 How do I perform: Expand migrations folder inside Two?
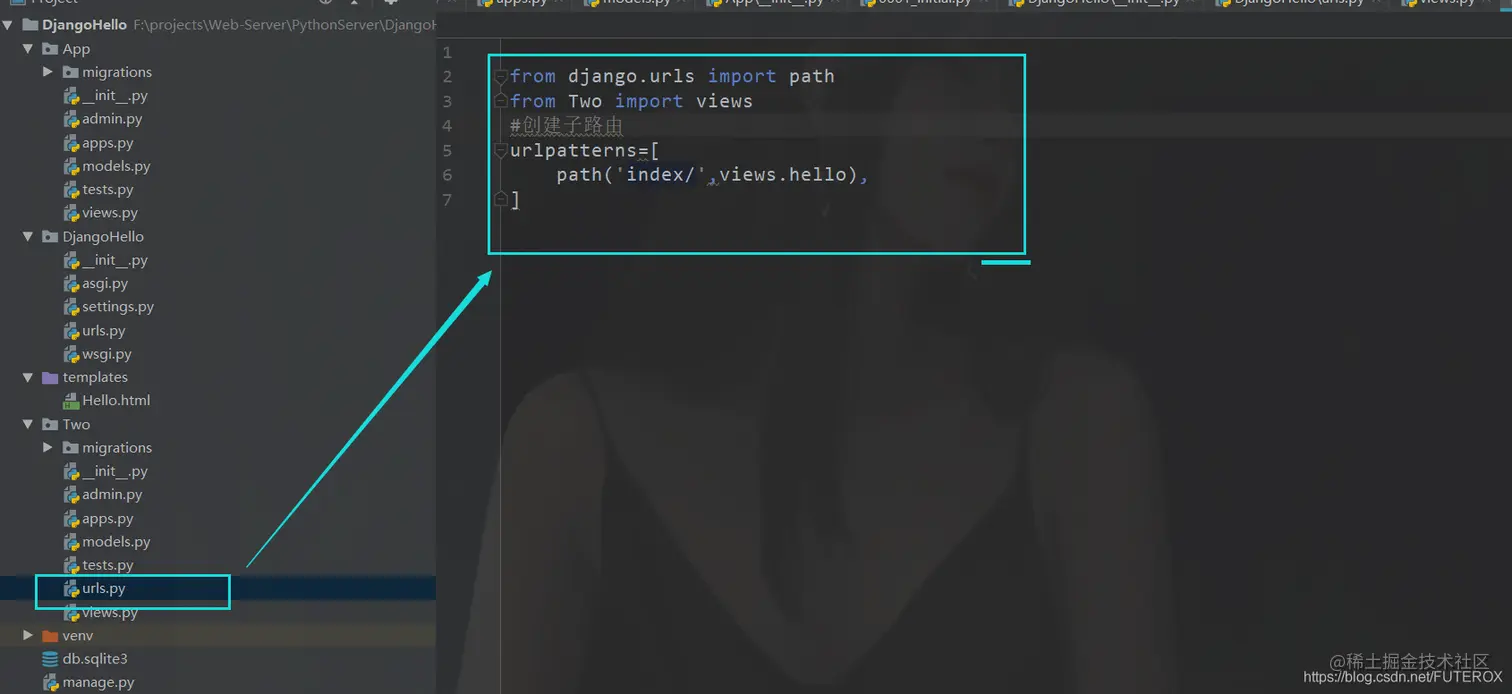click(x=48, y=447)
